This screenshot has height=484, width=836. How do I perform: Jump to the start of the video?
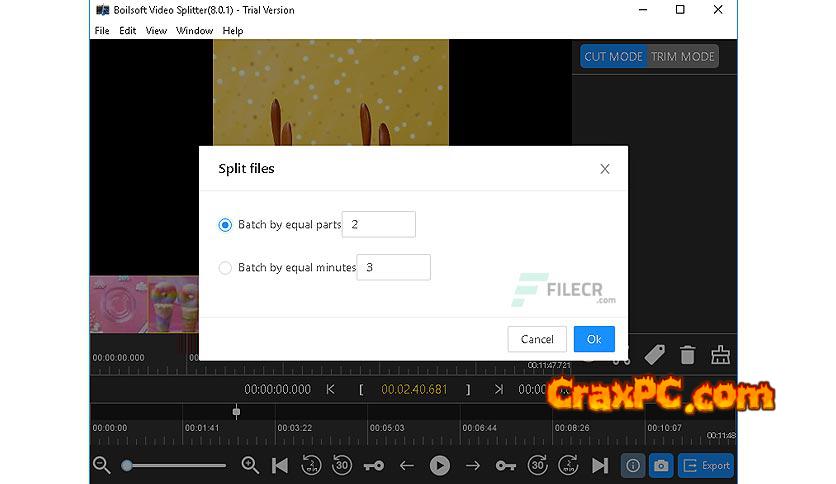click(281, 465)
